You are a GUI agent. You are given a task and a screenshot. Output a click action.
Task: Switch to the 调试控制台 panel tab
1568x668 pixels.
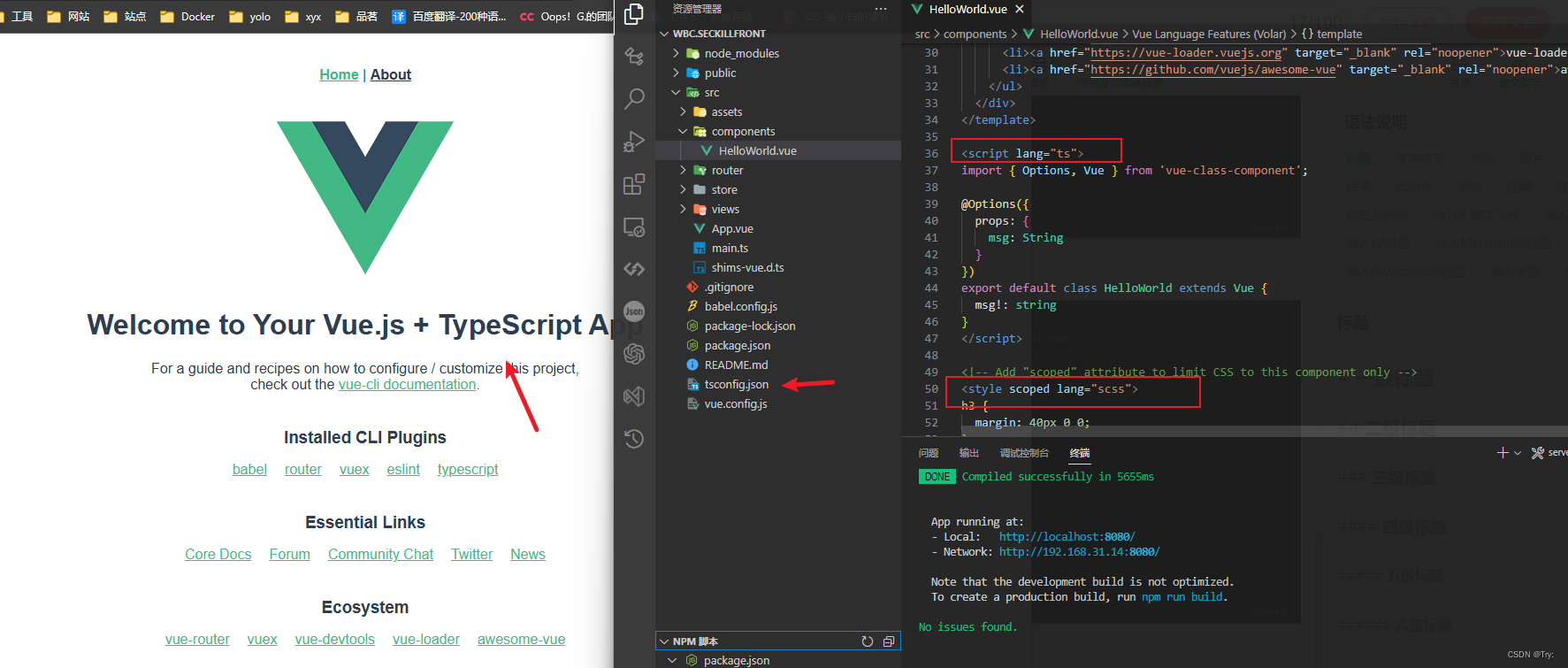[x=1024, y=453]
